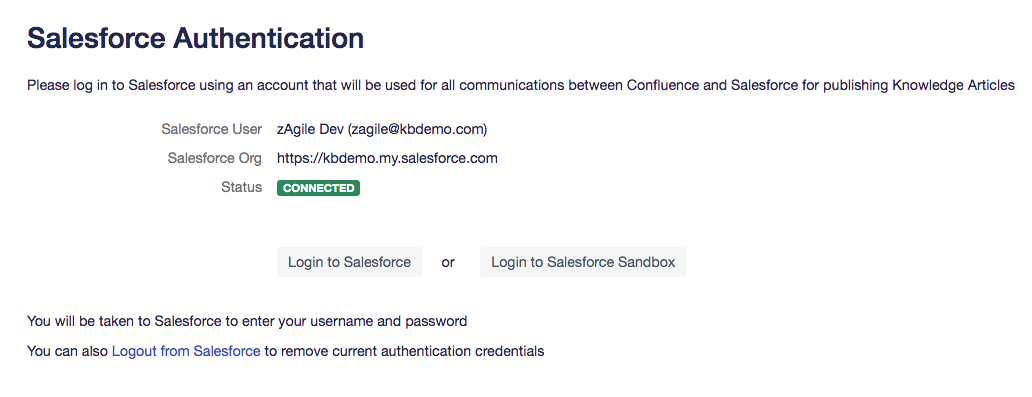Click the Login to Salesforce button
Screen dimensions: 1032x397
(x=349, y=262)
